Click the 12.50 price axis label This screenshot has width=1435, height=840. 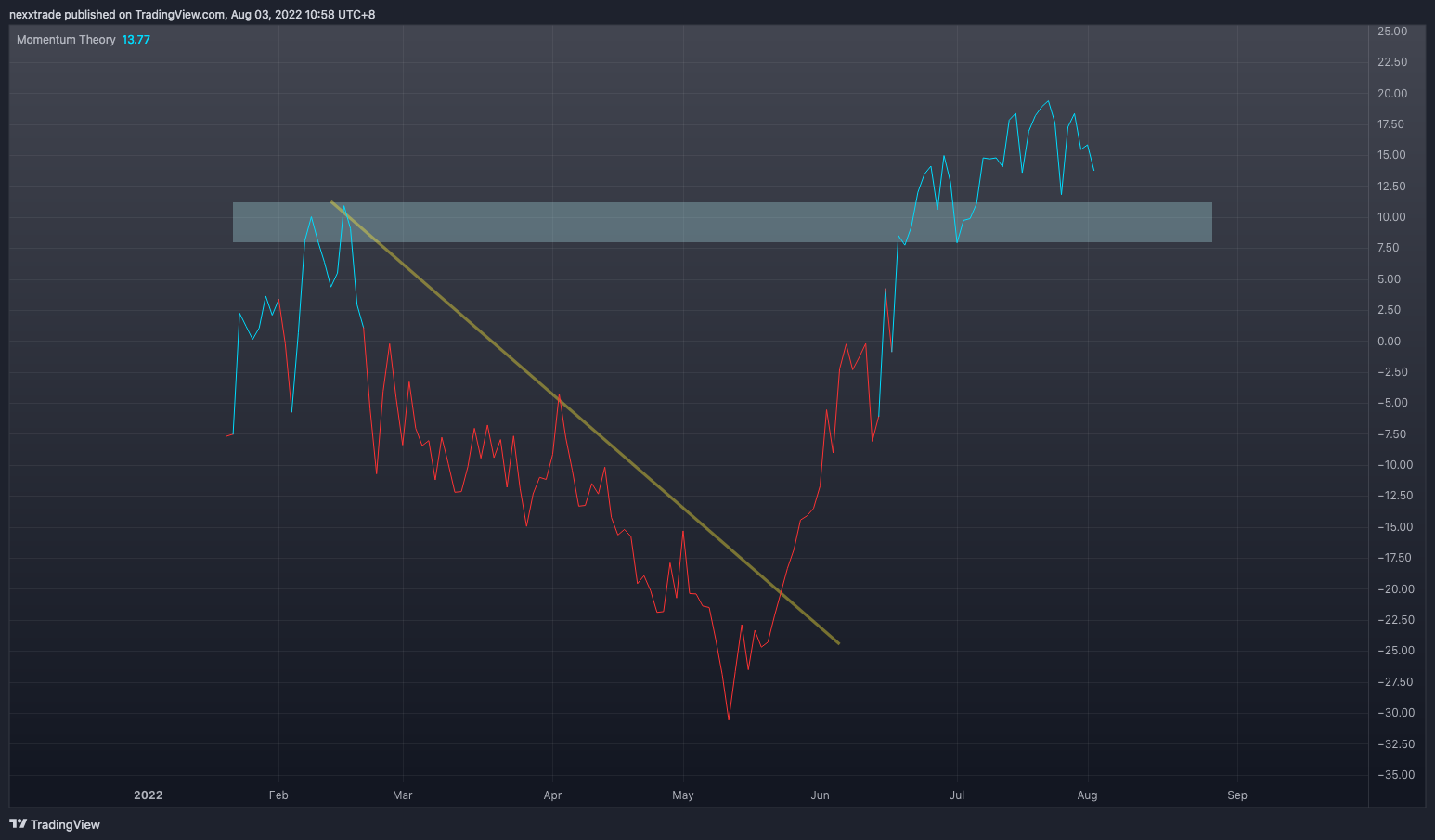(1392, 187)
